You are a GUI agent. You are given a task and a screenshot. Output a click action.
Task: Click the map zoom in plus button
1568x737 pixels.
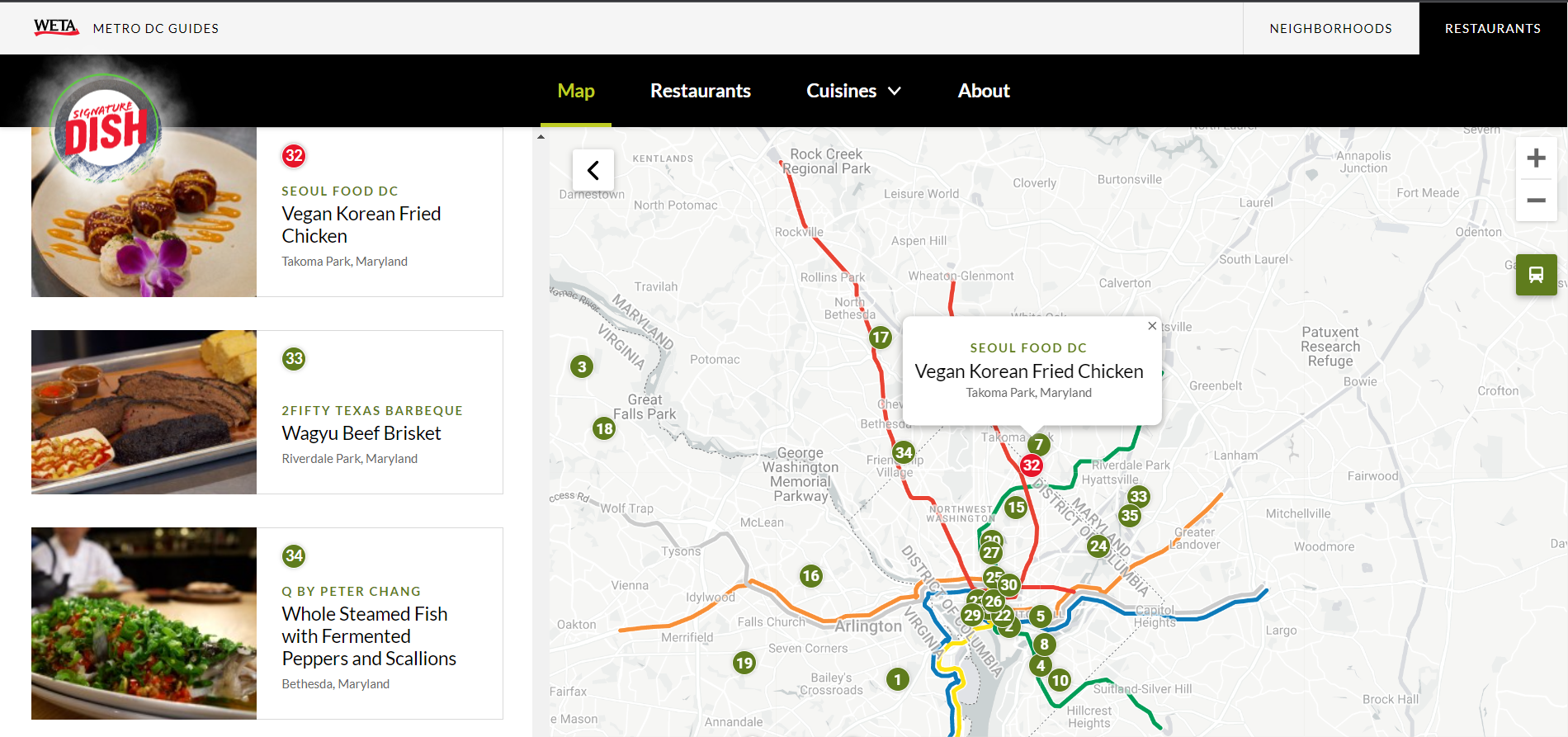pyautogui.click(x=1536, y=158)
